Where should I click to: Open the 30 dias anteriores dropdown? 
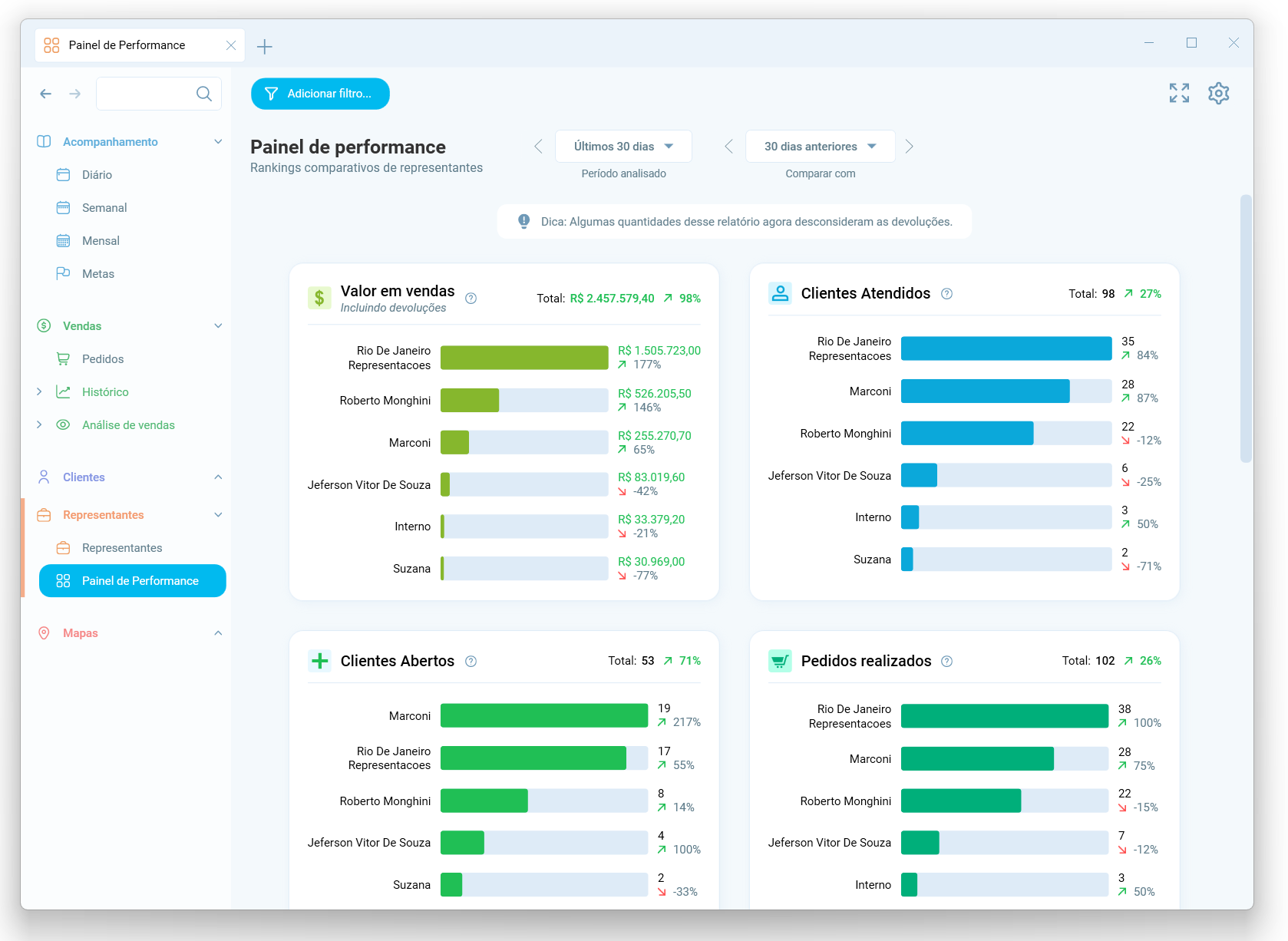point(820,147)
